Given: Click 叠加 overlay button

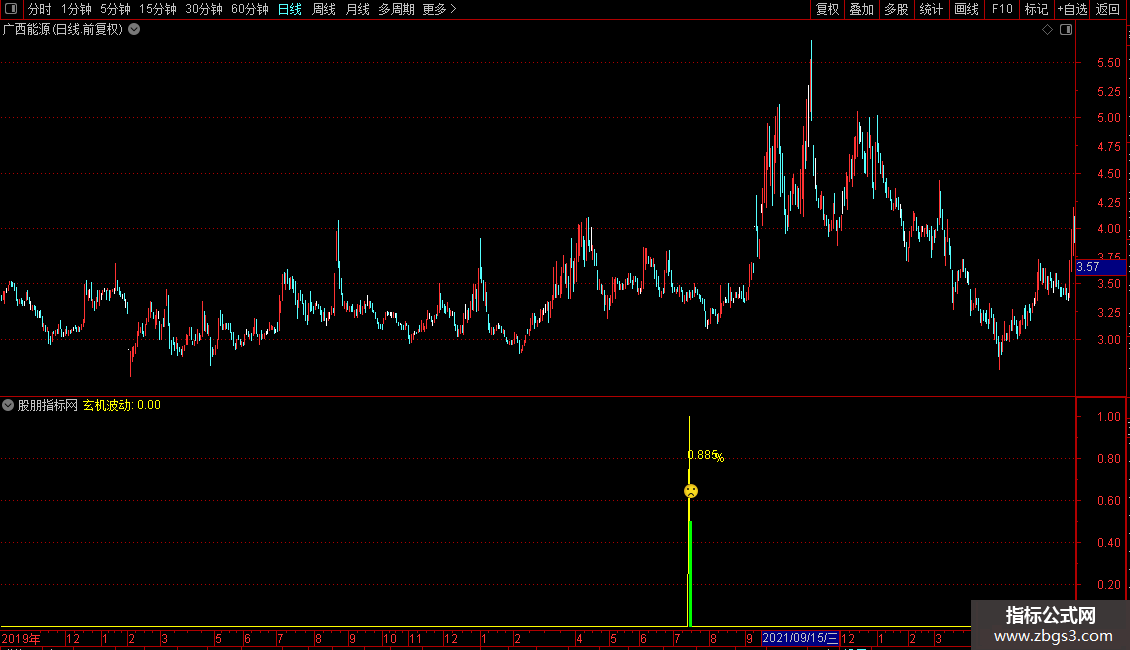Looking at the screenshot, I should 861,9.
